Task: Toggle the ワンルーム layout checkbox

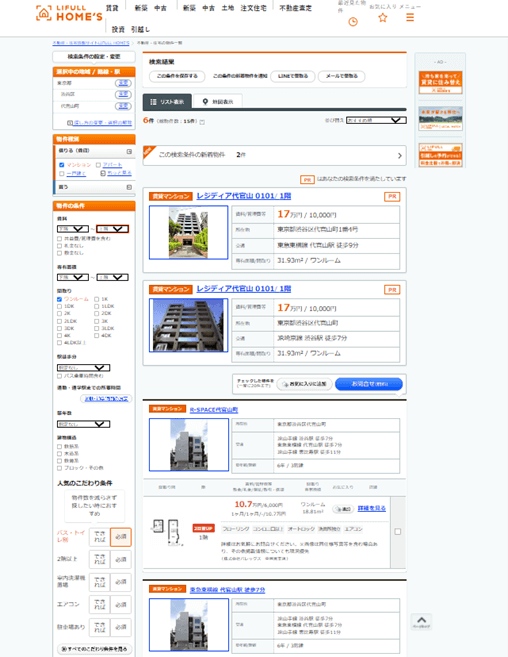Action: pyautogui.click(x=59, y=299)
